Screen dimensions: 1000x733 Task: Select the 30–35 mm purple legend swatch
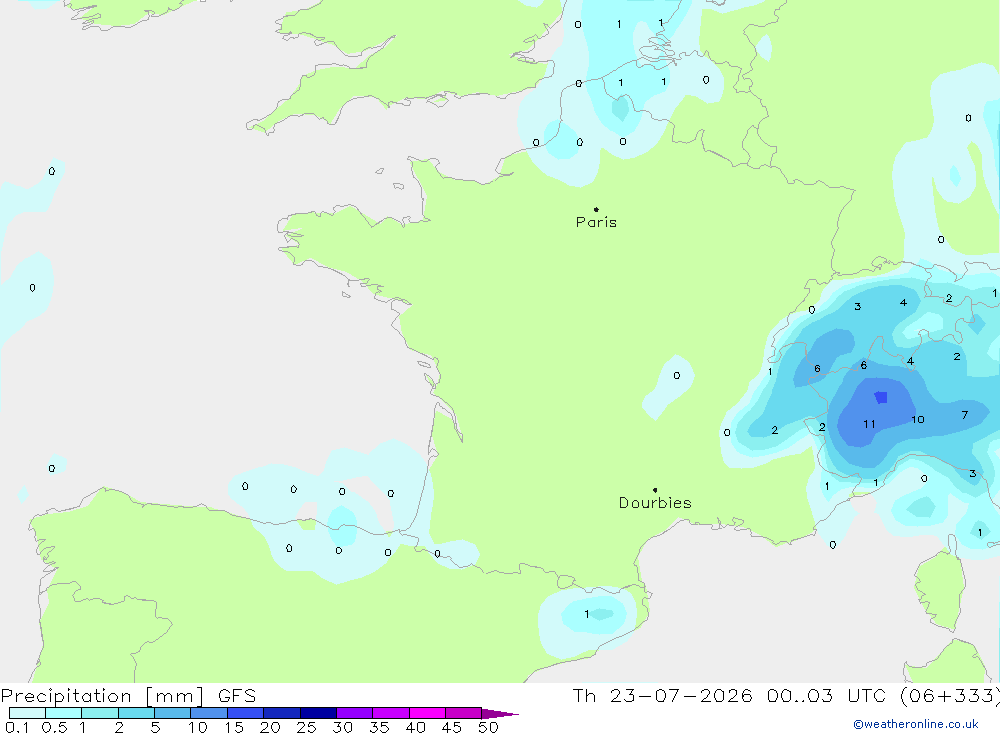point(355,713)
